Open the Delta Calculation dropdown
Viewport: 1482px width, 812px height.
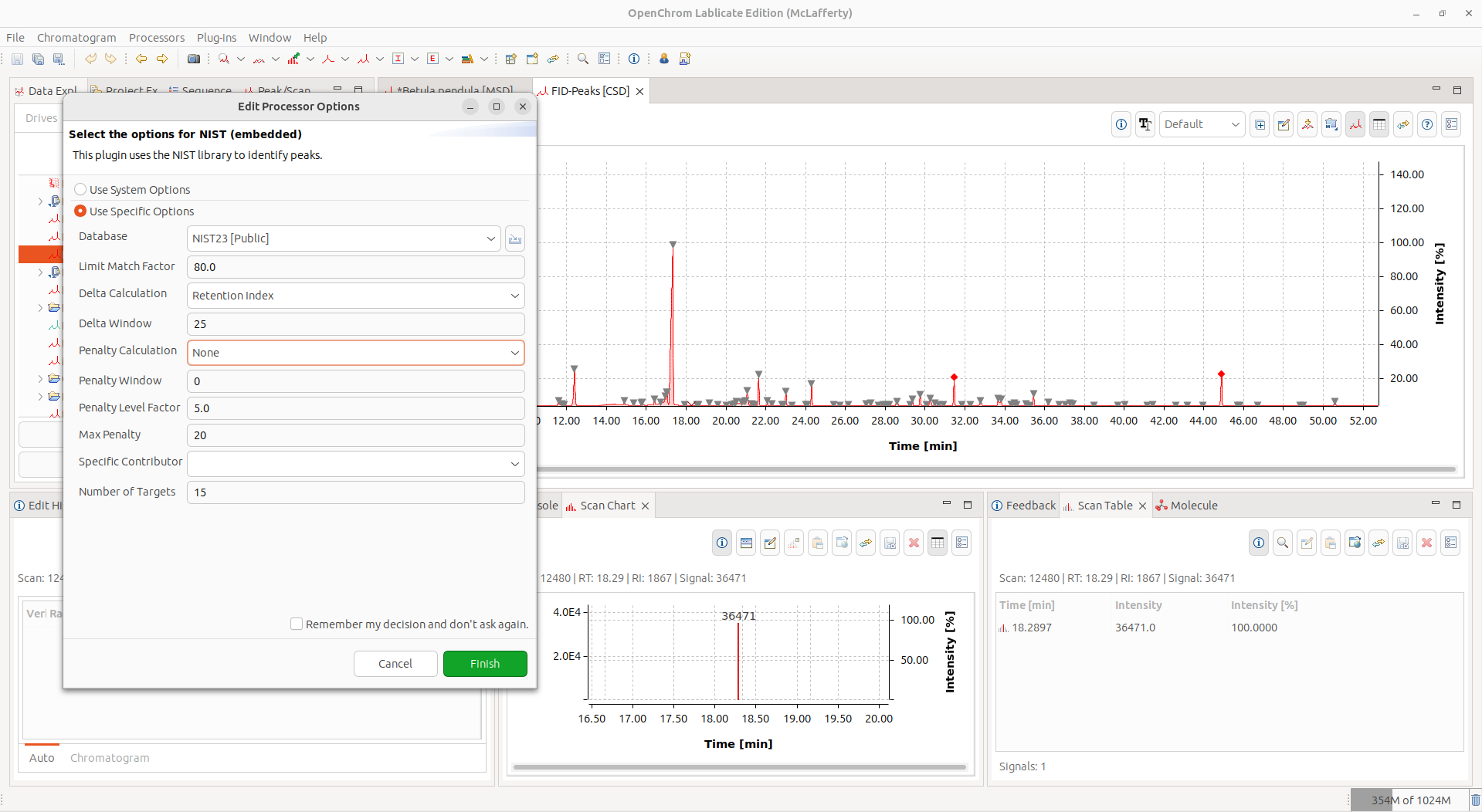click(x=355, y=296)
